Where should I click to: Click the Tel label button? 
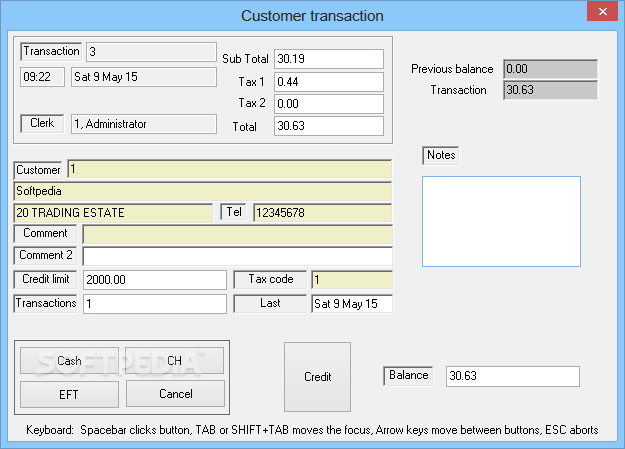(234, 212)
